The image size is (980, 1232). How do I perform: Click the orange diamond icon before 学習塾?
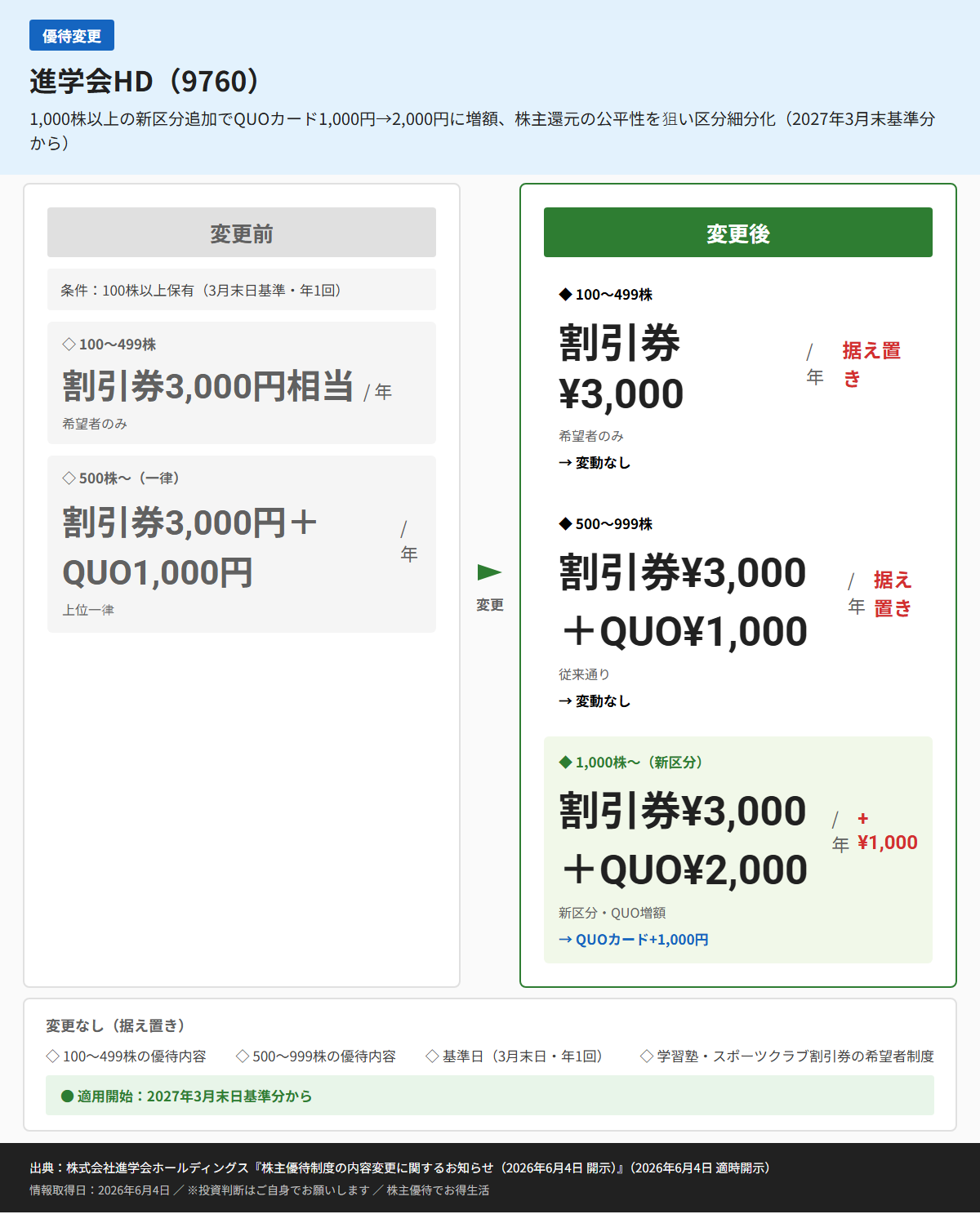click(647, 1056)
